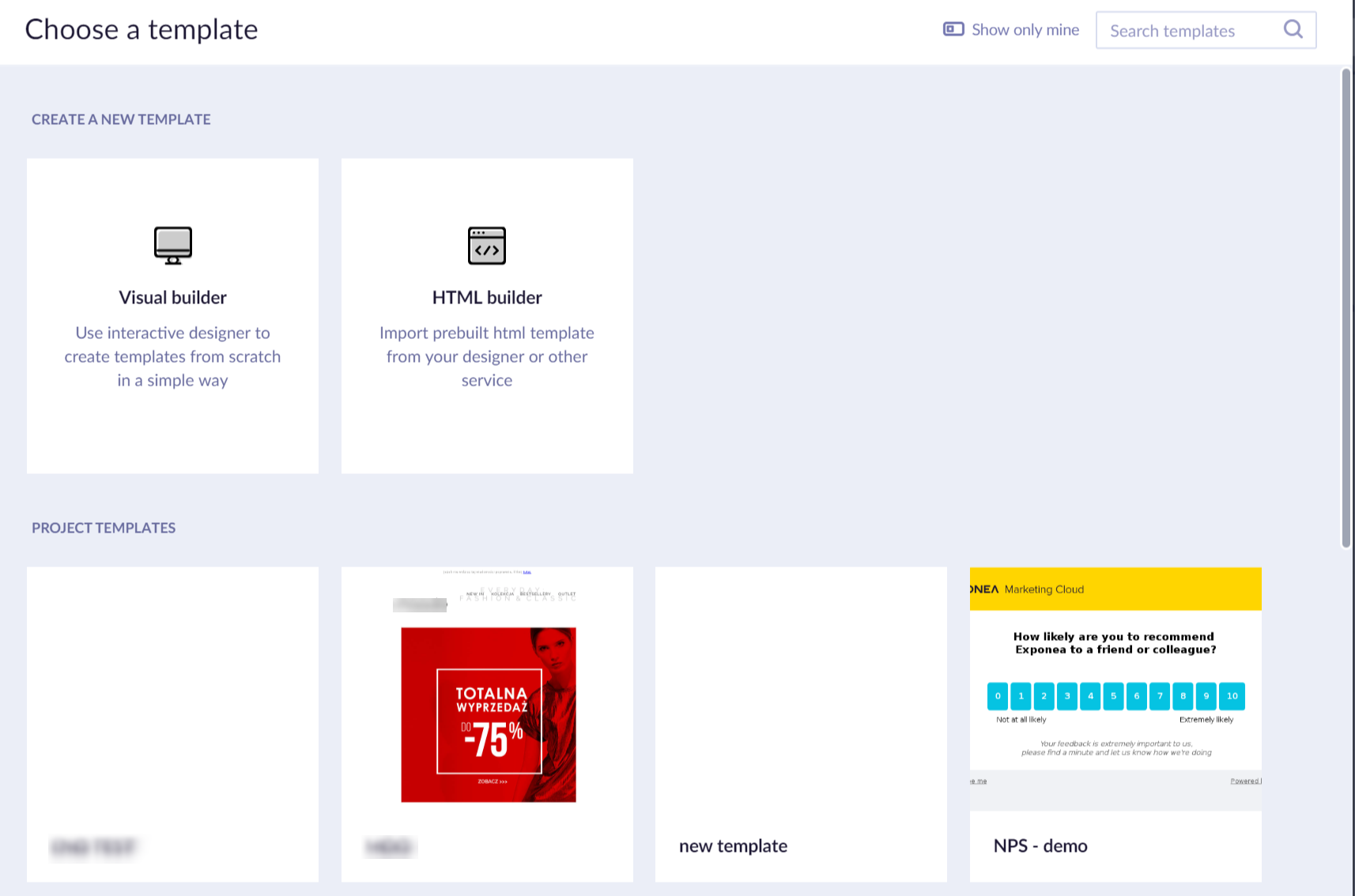
Task: Click the blank first project template preview
Action: pyautogui.click(x=172, y=688)
